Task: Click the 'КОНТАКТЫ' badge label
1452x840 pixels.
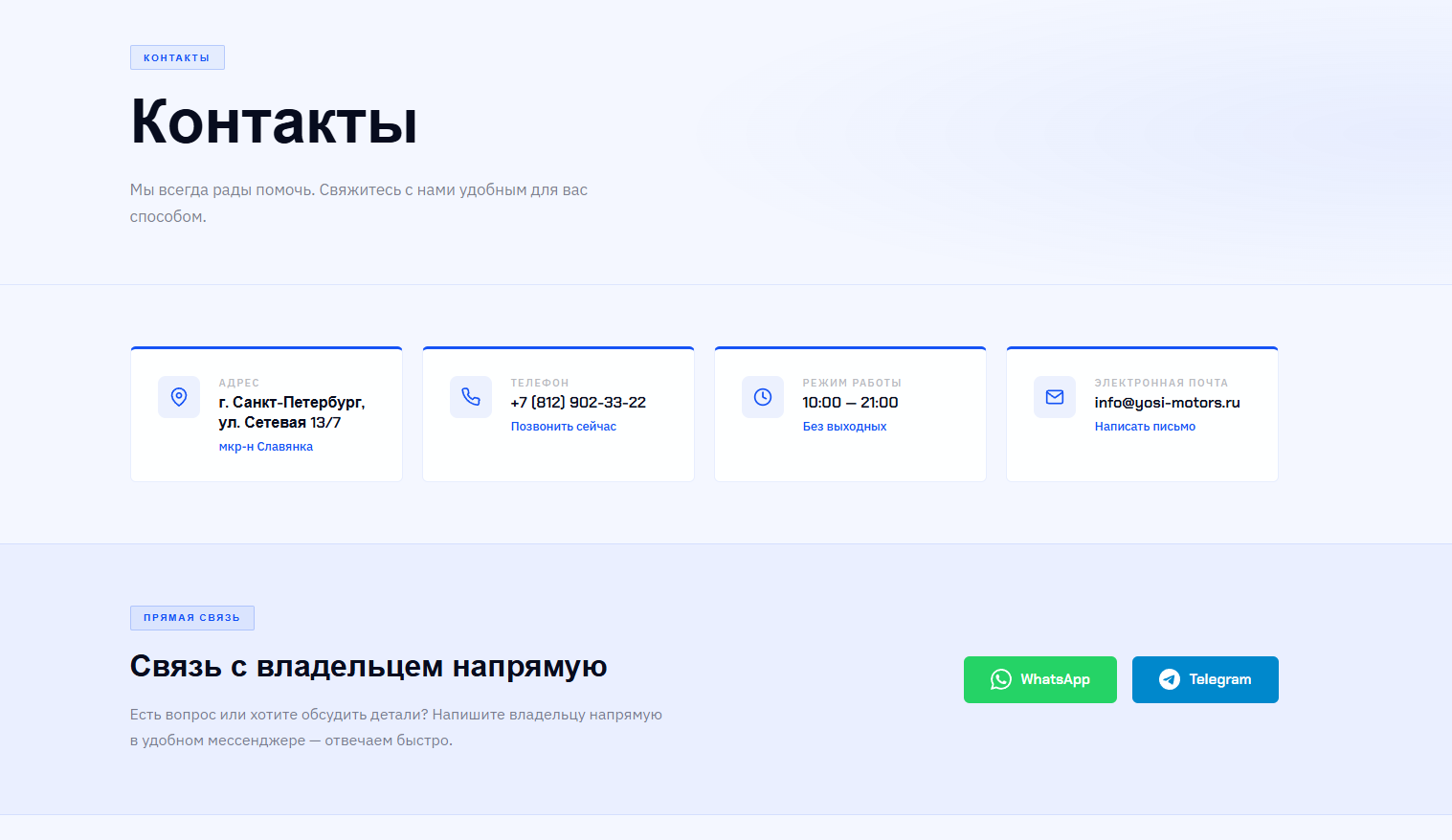Action: [x=177, y=57]
